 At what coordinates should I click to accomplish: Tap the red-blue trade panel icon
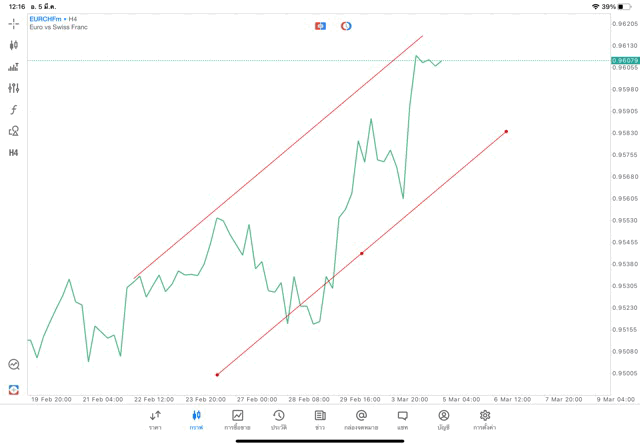pos(320,25)
